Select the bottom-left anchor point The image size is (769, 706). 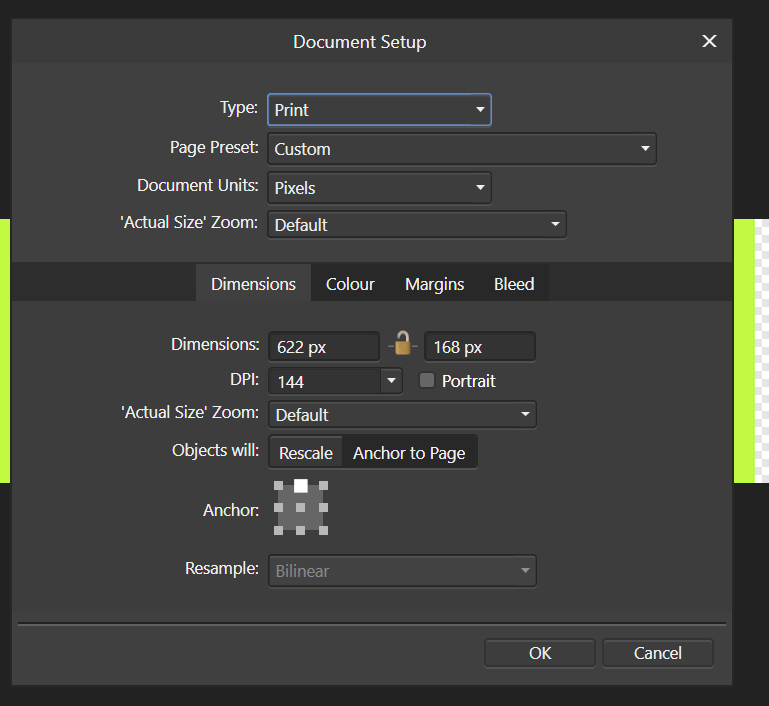coord(278,530)
